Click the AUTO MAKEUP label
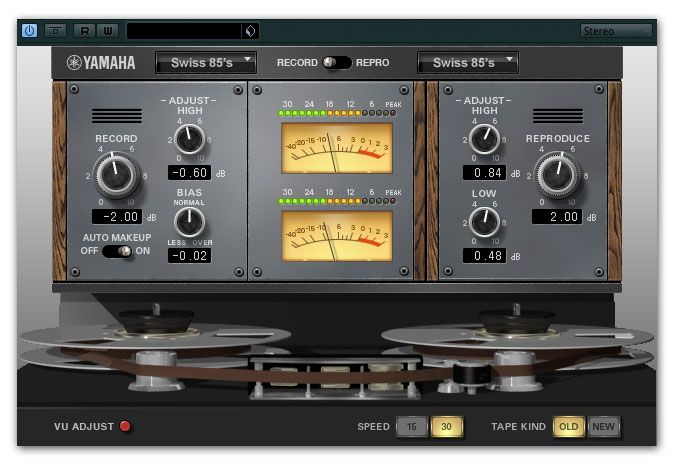The image size is (674, 467). [x=117, y=237]
